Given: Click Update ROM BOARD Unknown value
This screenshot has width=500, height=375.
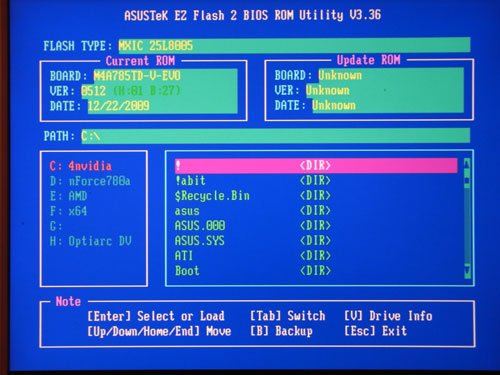Looking at the screenshot, I should [340, 75].
